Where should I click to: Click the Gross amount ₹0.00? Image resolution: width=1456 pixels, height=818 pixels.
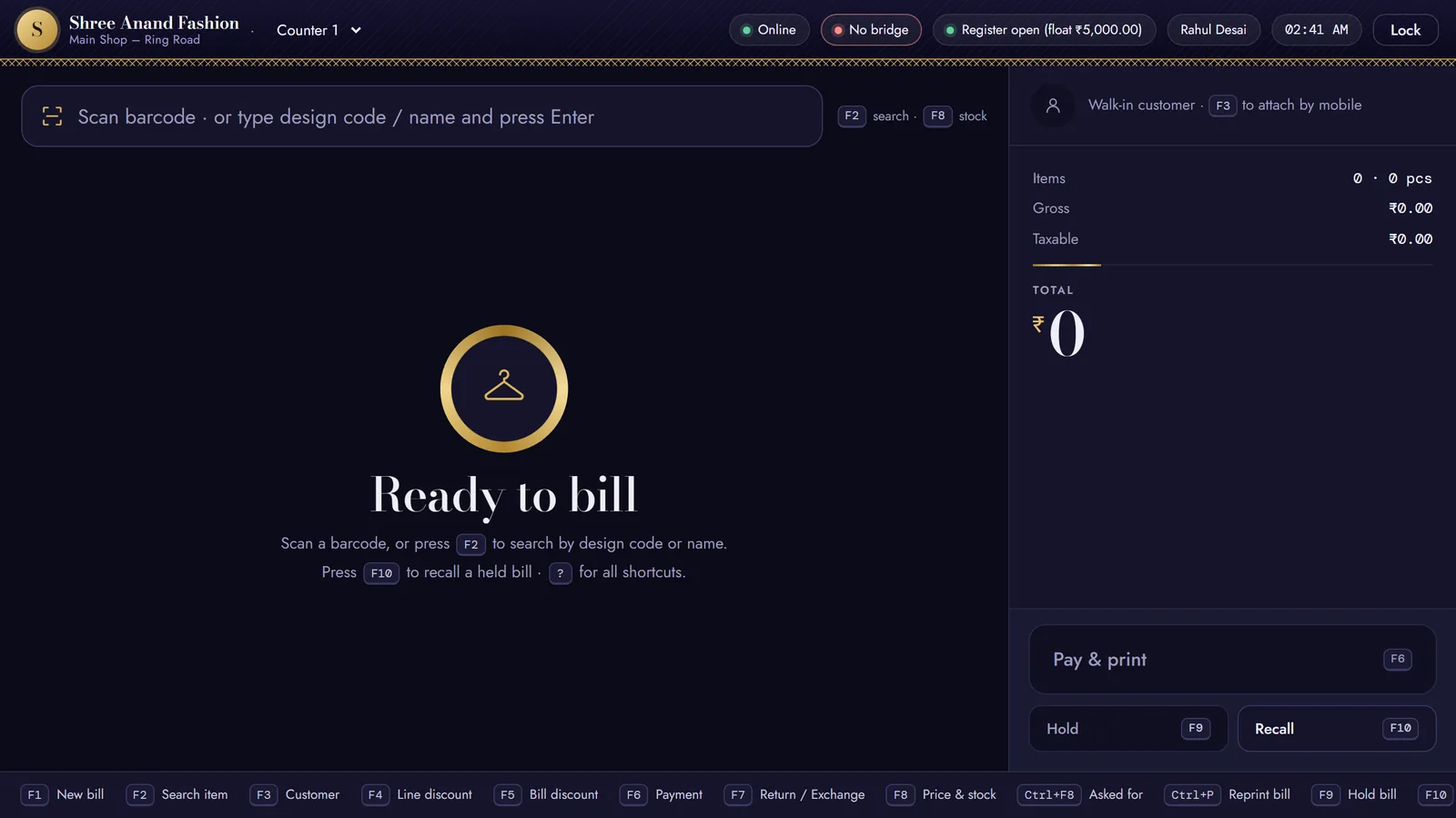[1410, 208]
